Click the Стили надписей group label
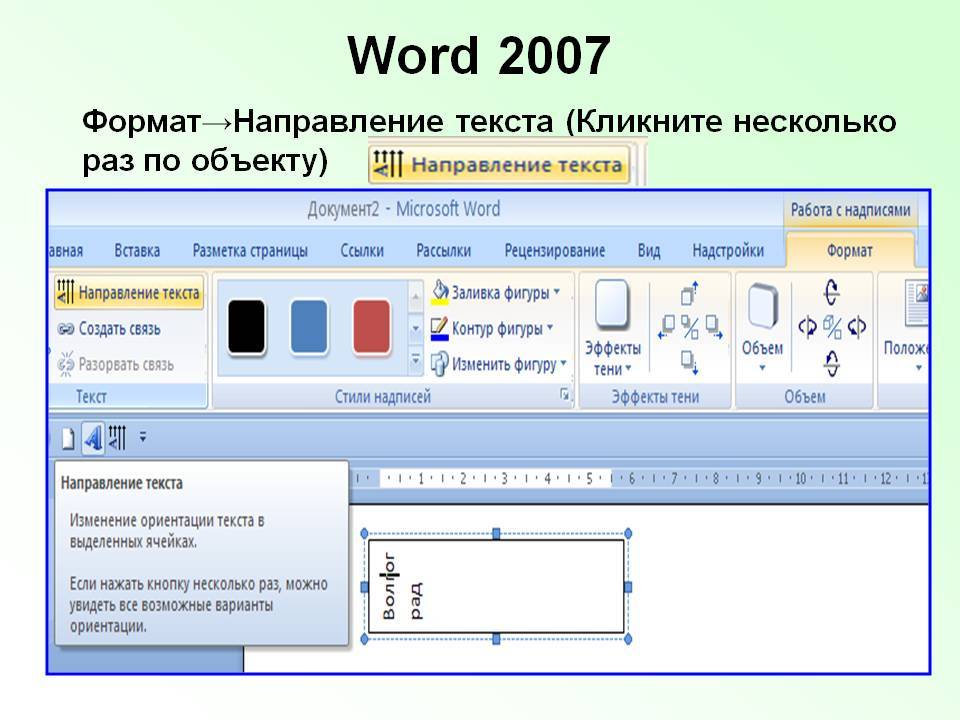The width and height of the screenshot is (960, 720). [x=383, y=397]
